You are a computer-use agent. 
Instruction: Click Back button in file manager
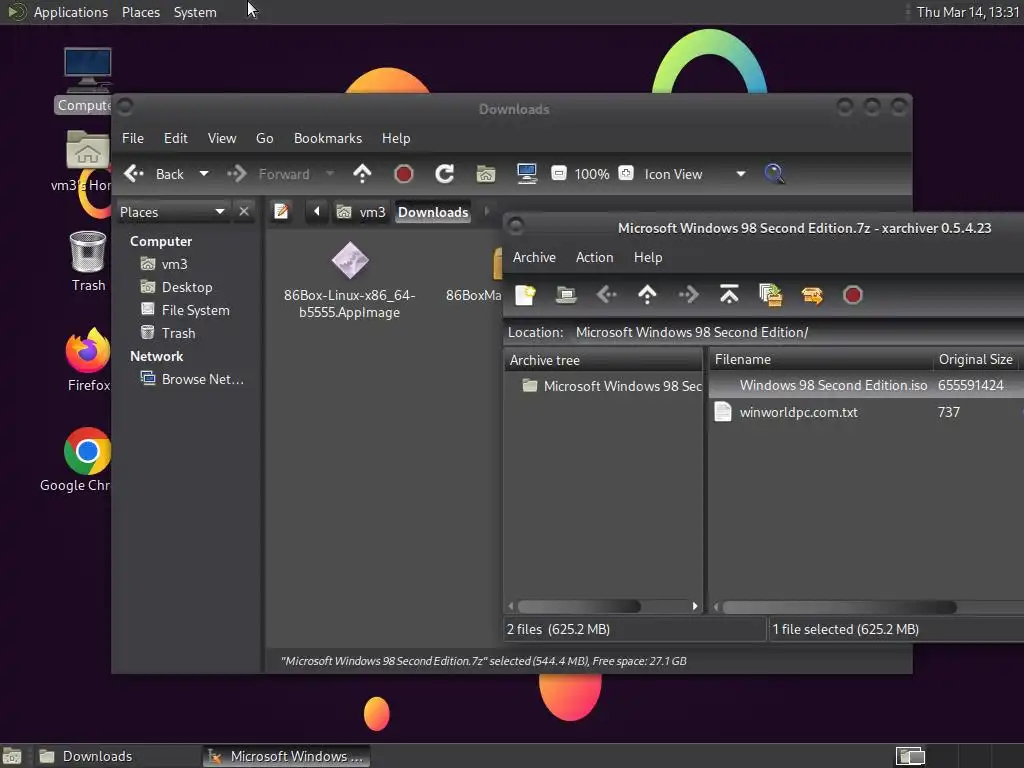click(155, 174)
